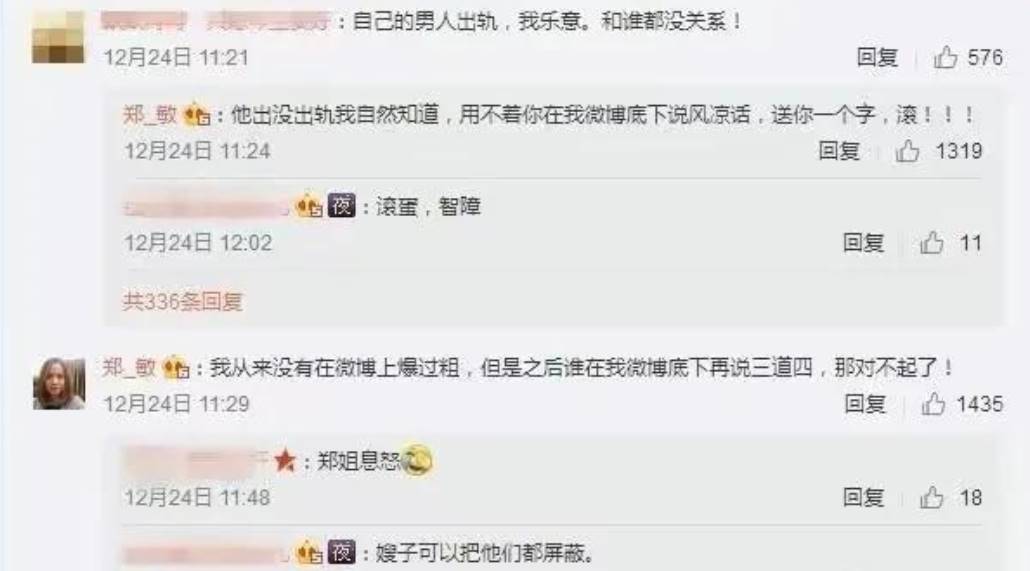Like the 滚蛋，智障 reply
The image size is (1030, 571).
coord(931,243)
